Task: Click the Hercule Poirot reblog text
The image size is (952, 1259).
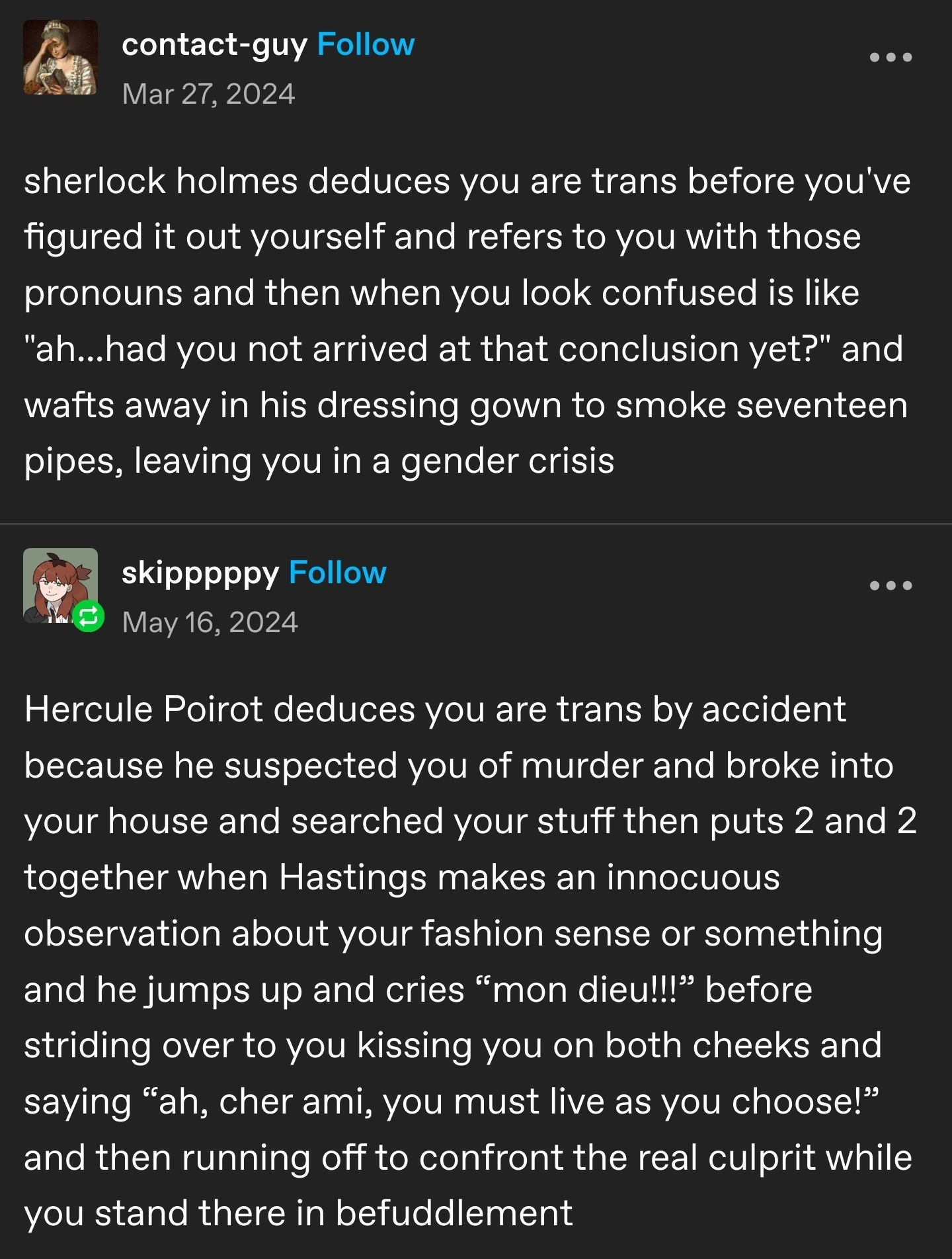Action: (x=471, y=961)
